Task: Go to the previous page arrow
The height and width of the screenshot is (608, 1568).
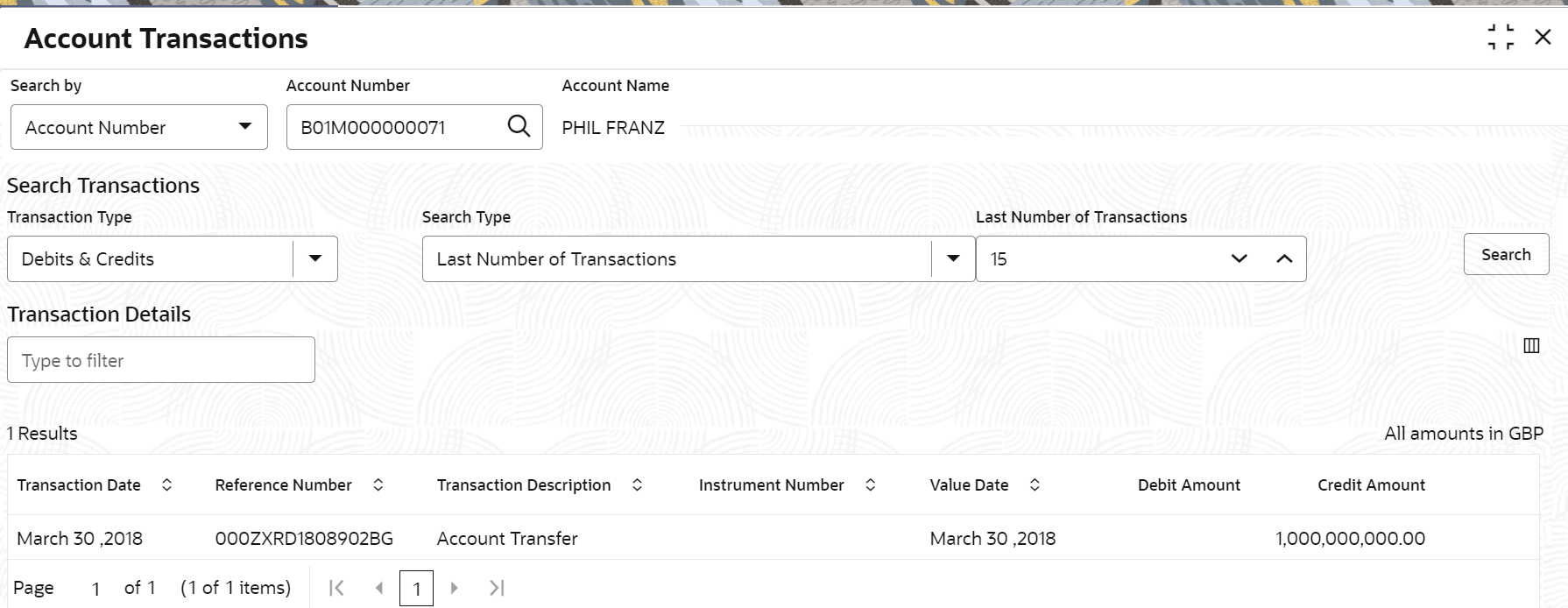Action: [379, 588]
